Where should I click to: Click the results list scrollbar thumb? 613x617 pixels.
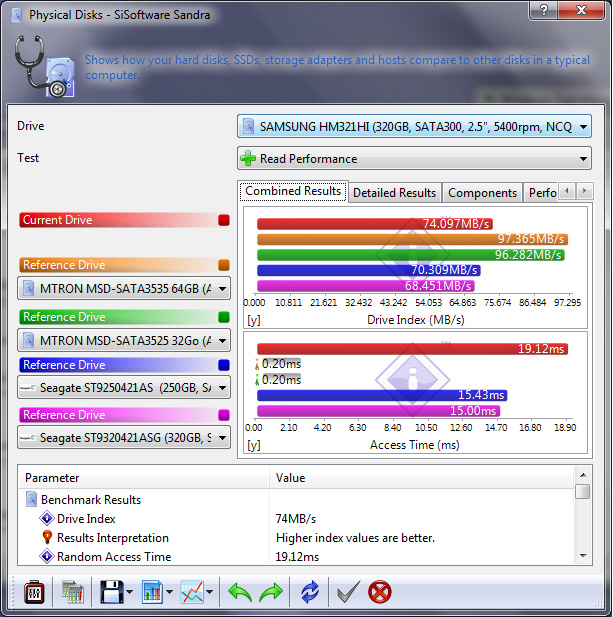pos(583,491)
